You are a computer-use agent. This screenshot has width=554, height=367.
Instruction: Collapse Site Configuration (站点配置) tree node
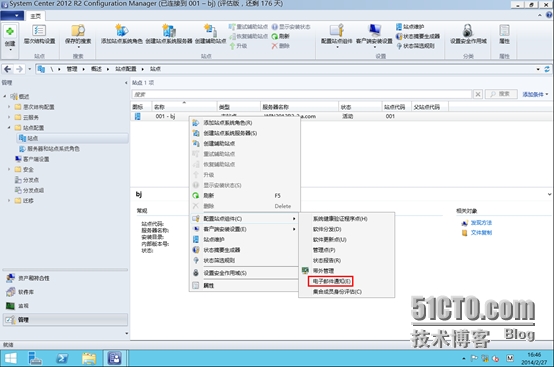pyautogui.click(x=9, y=128)
